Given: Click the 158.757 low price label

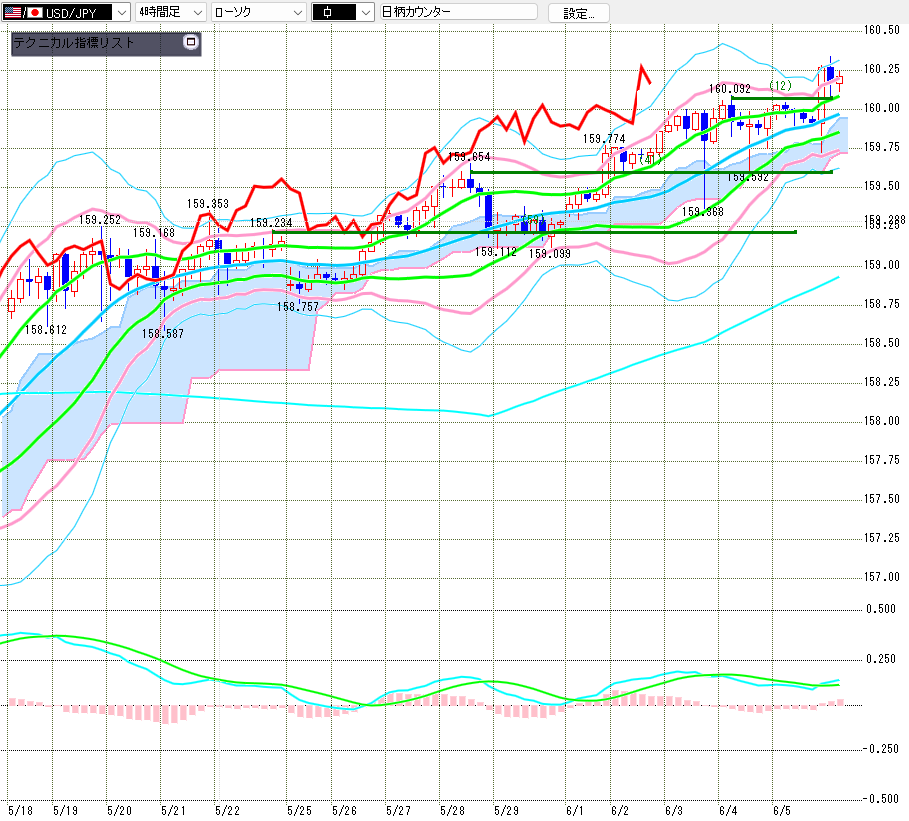Looking at the screenshot, I should pos(297,307).
